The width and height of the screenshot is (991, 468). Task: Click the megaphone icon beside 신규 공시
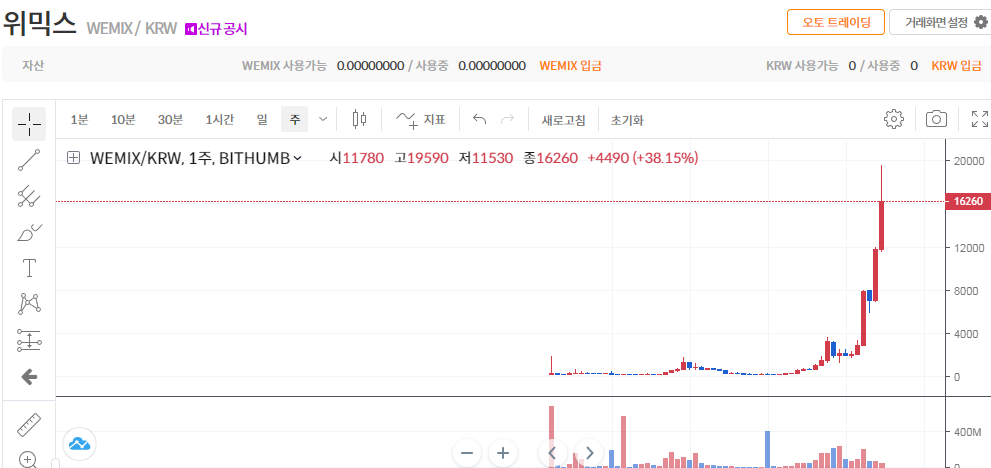pyautogui.click(x=190, y=28)
